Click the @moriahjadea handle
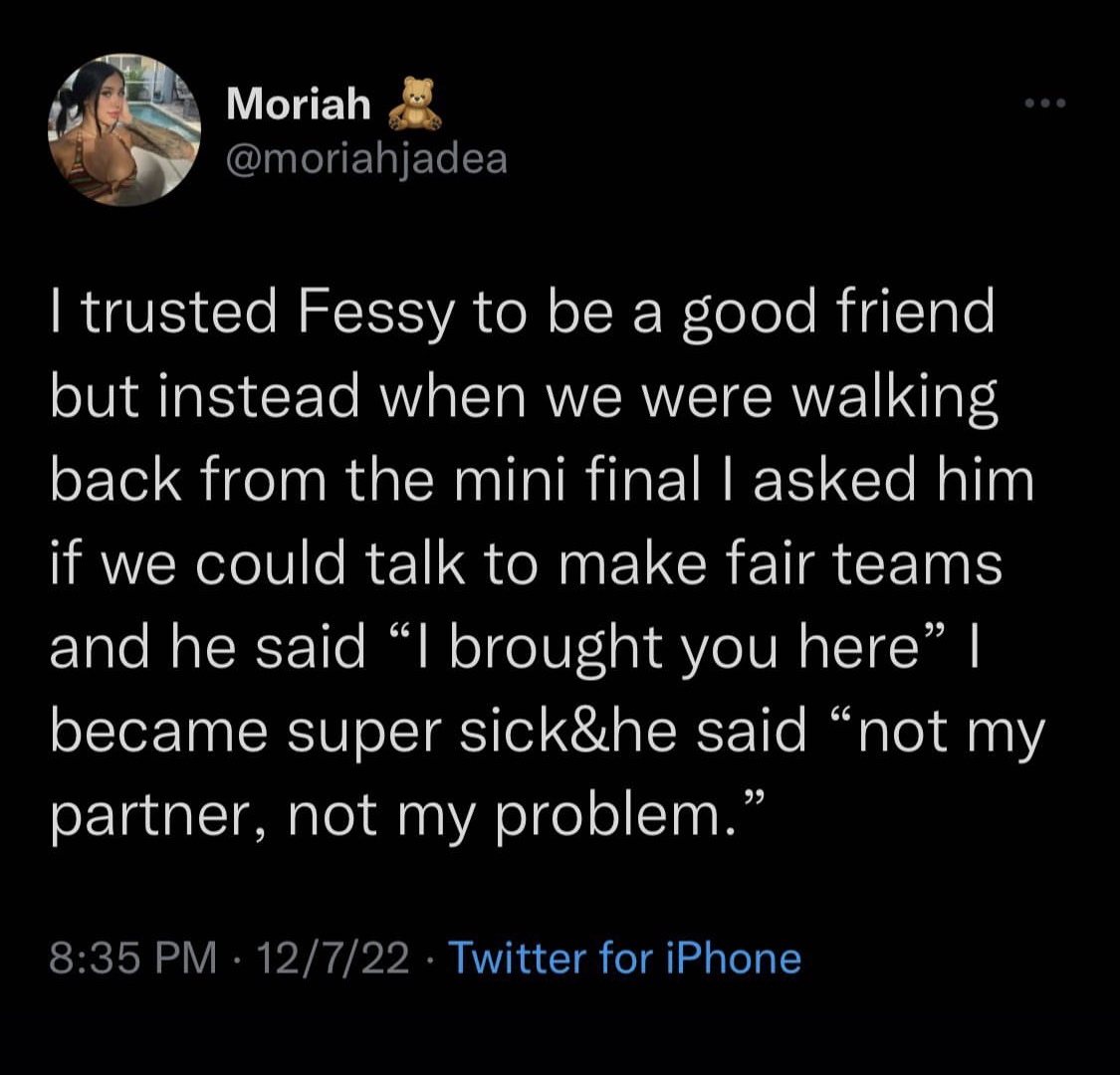1120x1075 pixels. (x=366, y=158)
